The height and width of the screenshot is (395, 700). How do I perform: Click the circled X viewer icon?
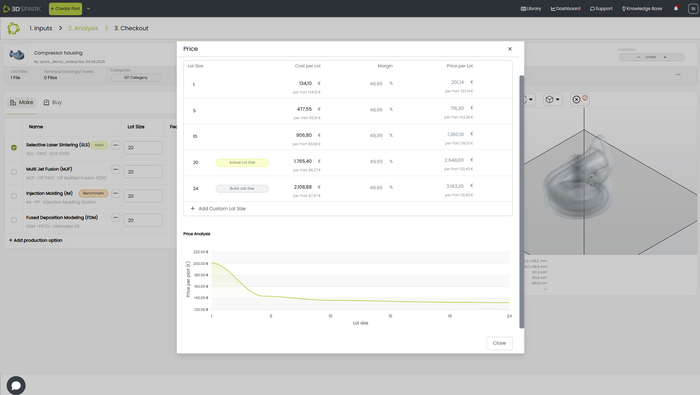pyautogui.click(x=576, y=100)
